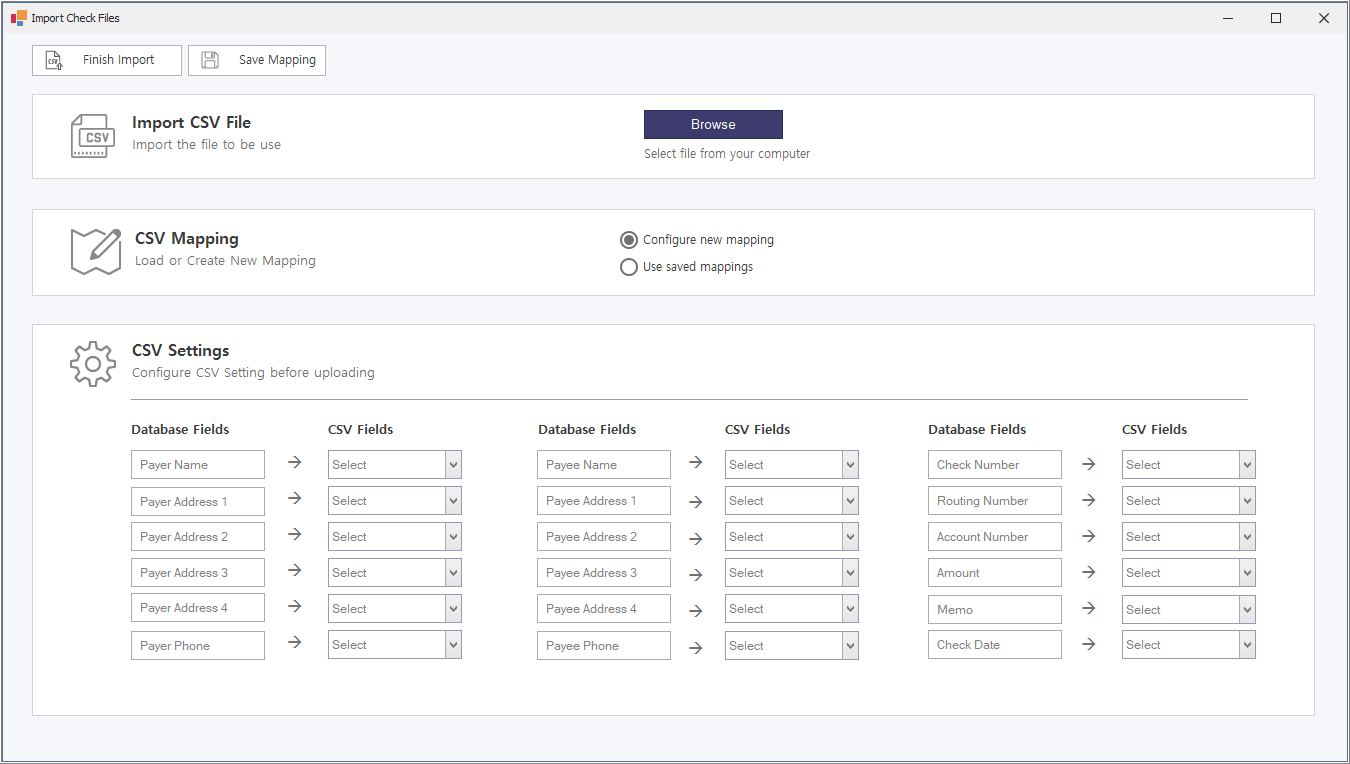Image resolution: width=1350 pixels, height=764 pixels.
Task: Click the arrow beside Check Number field
Action: [1088, 464]
